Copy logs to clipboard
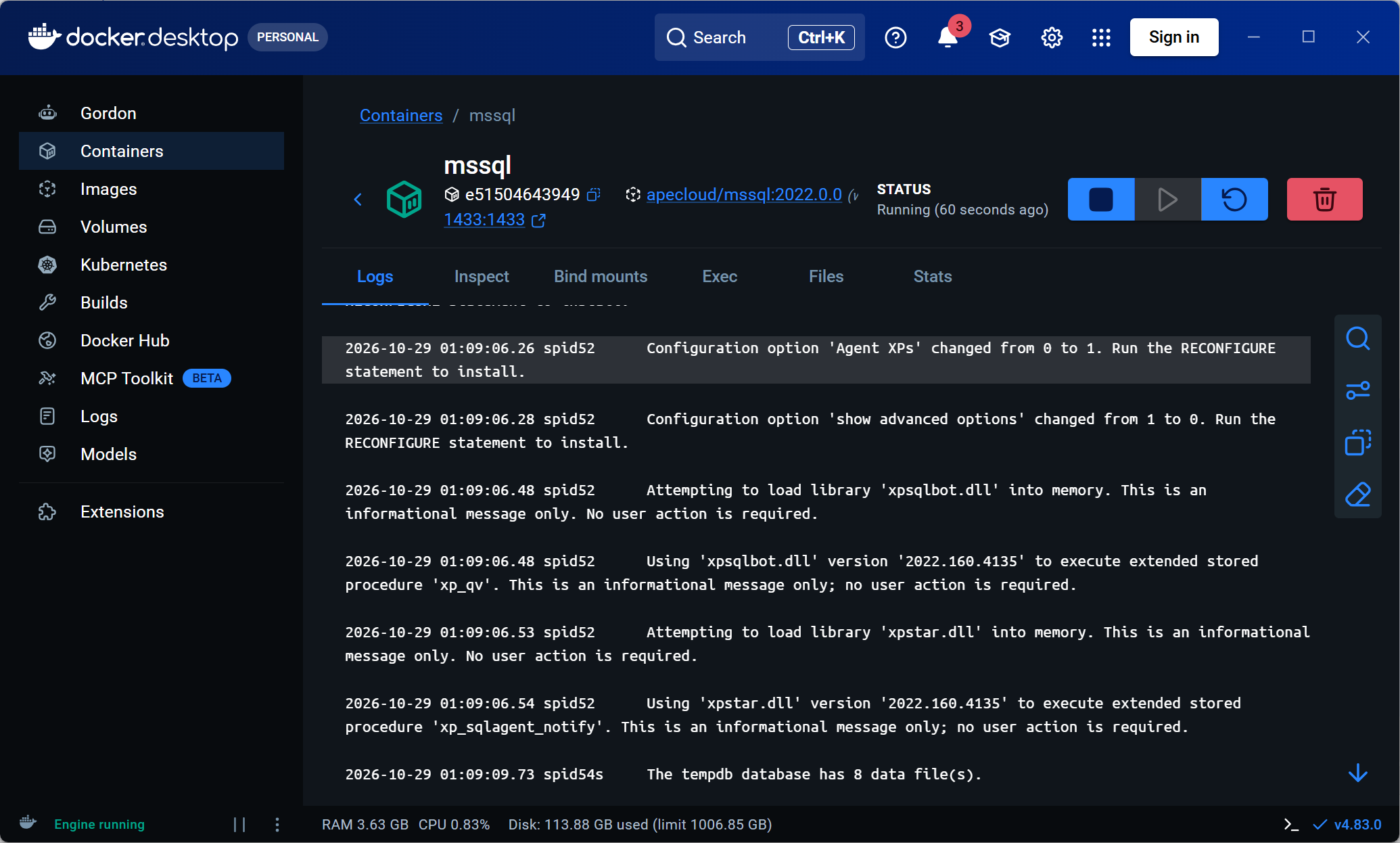The height and width of the screenshot is (843, 1400). click(1357, 442)
